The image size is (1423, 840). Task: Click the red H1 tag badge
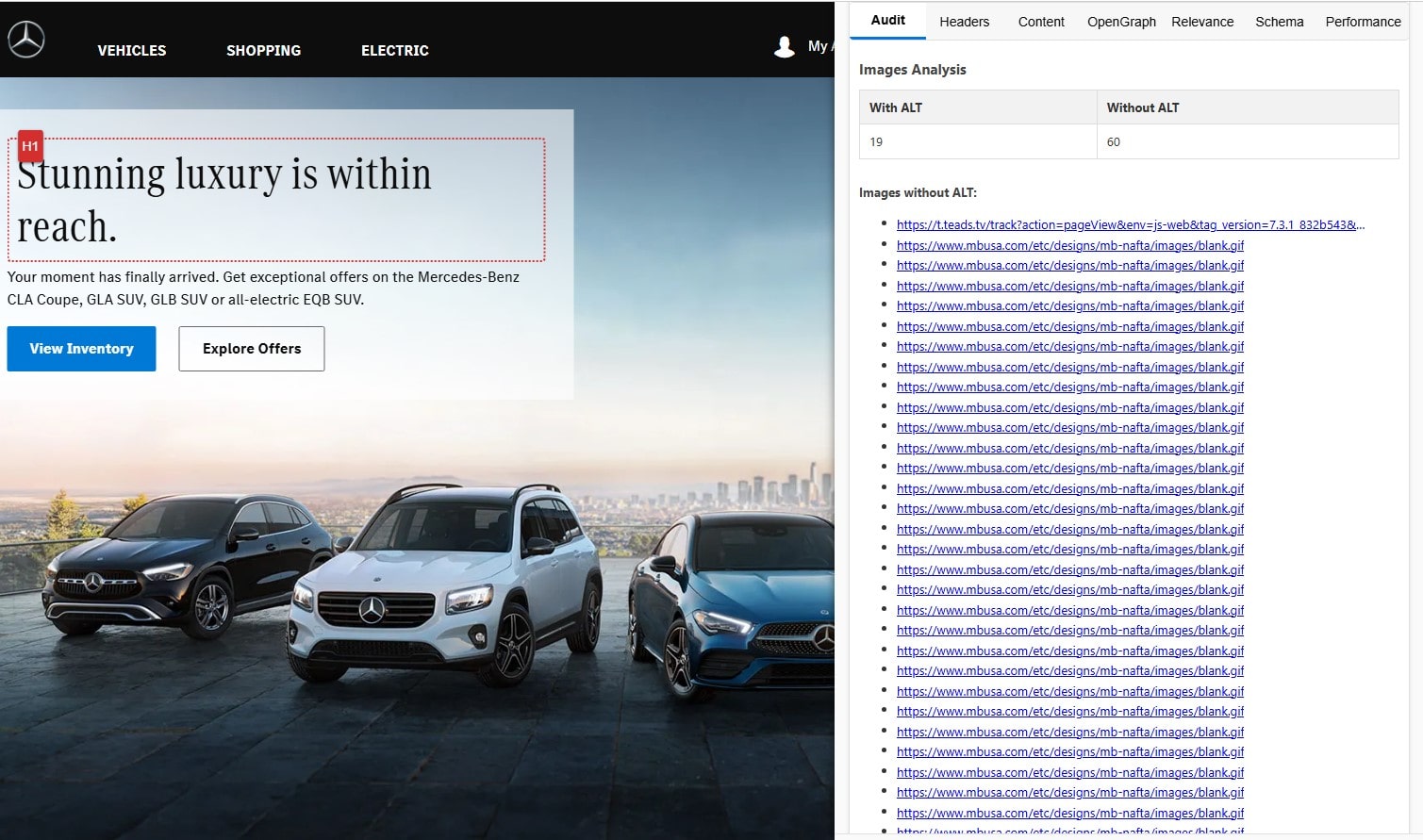click(x=30, y=146)
